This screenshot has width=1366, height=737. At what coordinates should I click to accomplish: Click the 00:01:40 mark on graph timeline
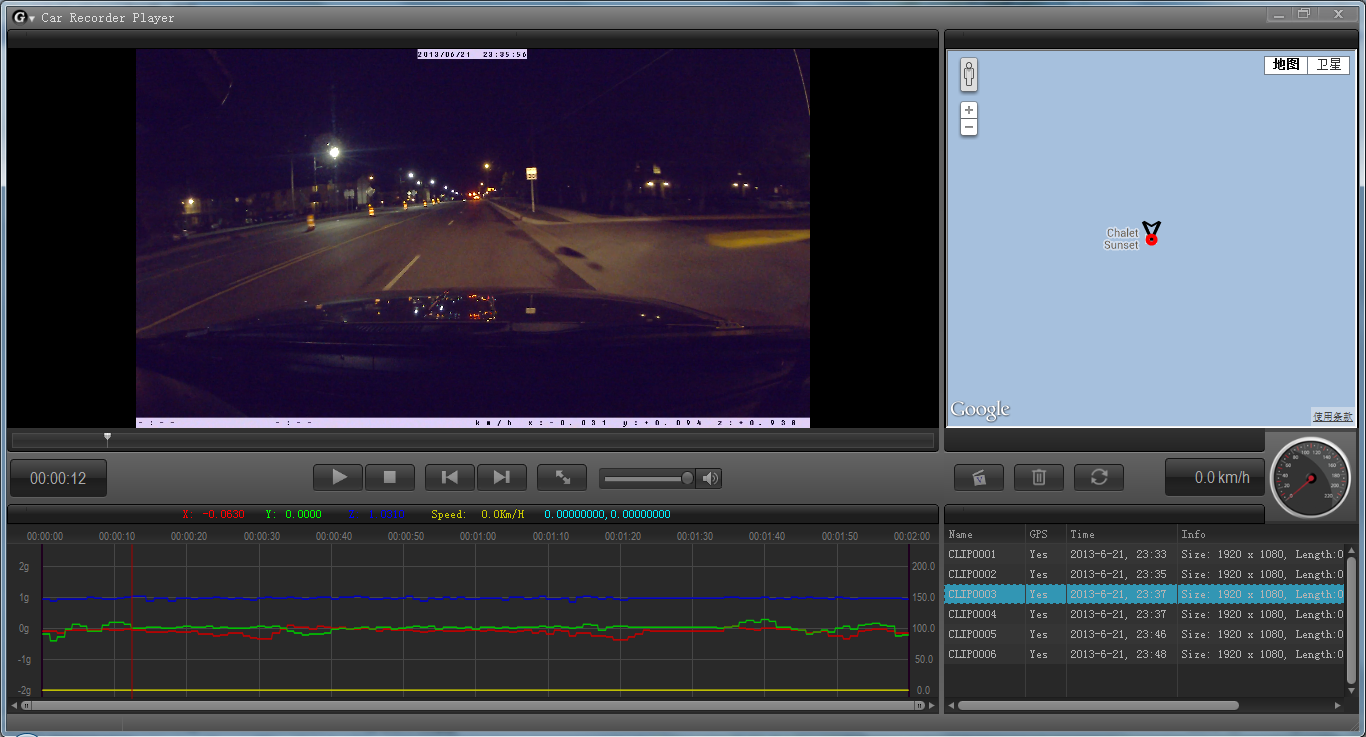(x=767, y=536)
